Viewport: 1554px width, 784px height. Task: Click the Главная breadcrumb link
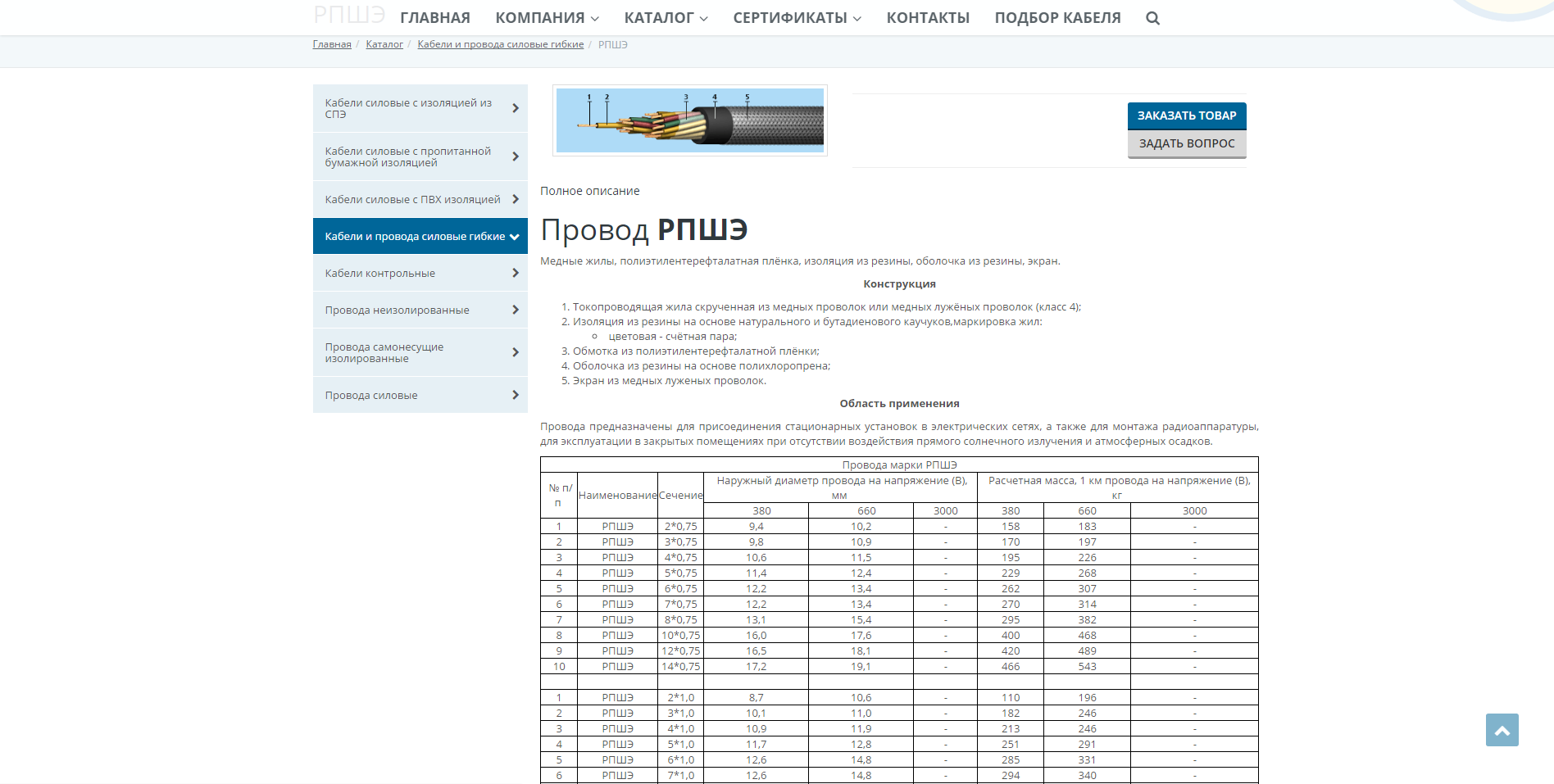pyautogui.click(x=332, y=44)
